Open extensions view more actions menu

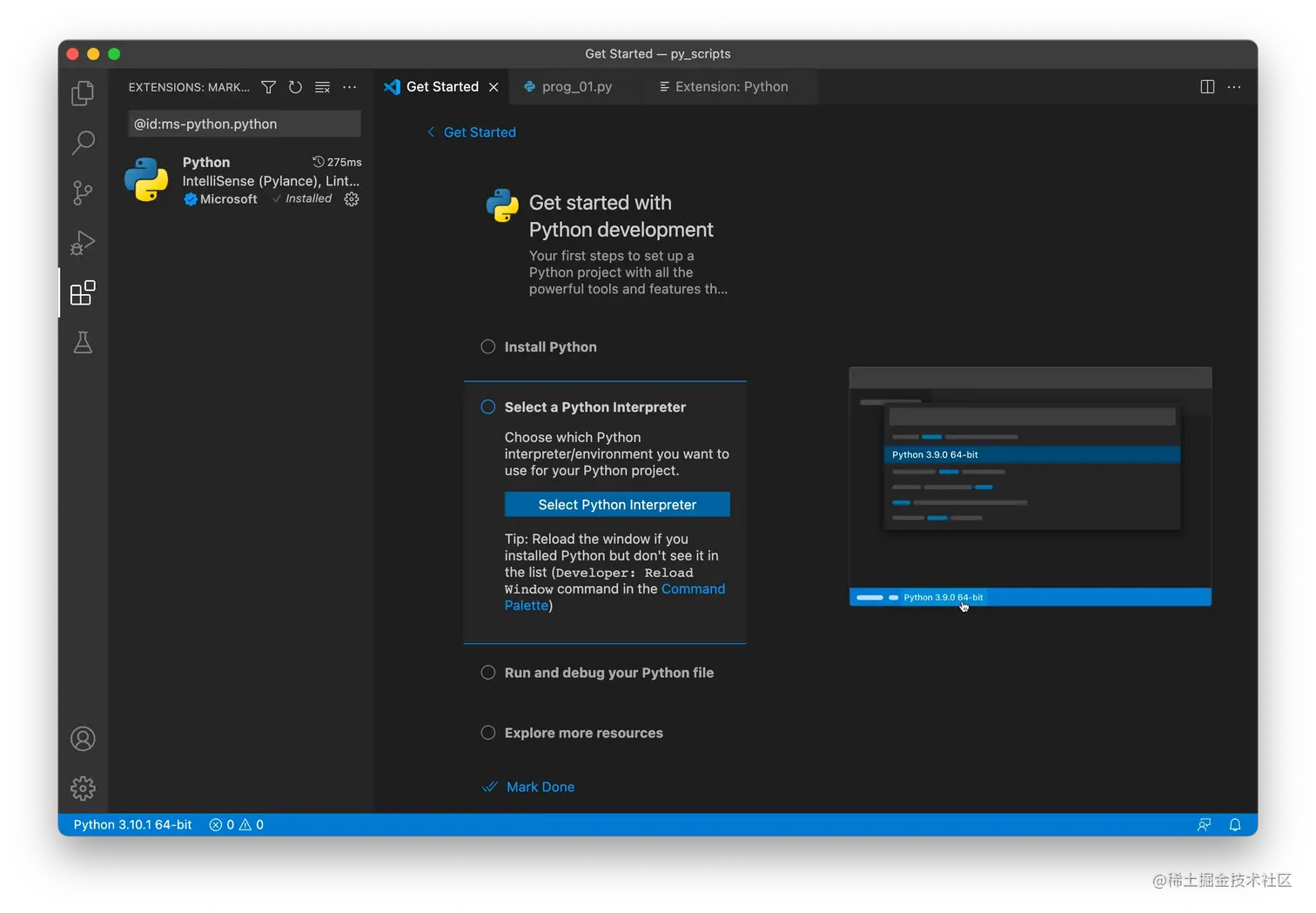point(350,87)
